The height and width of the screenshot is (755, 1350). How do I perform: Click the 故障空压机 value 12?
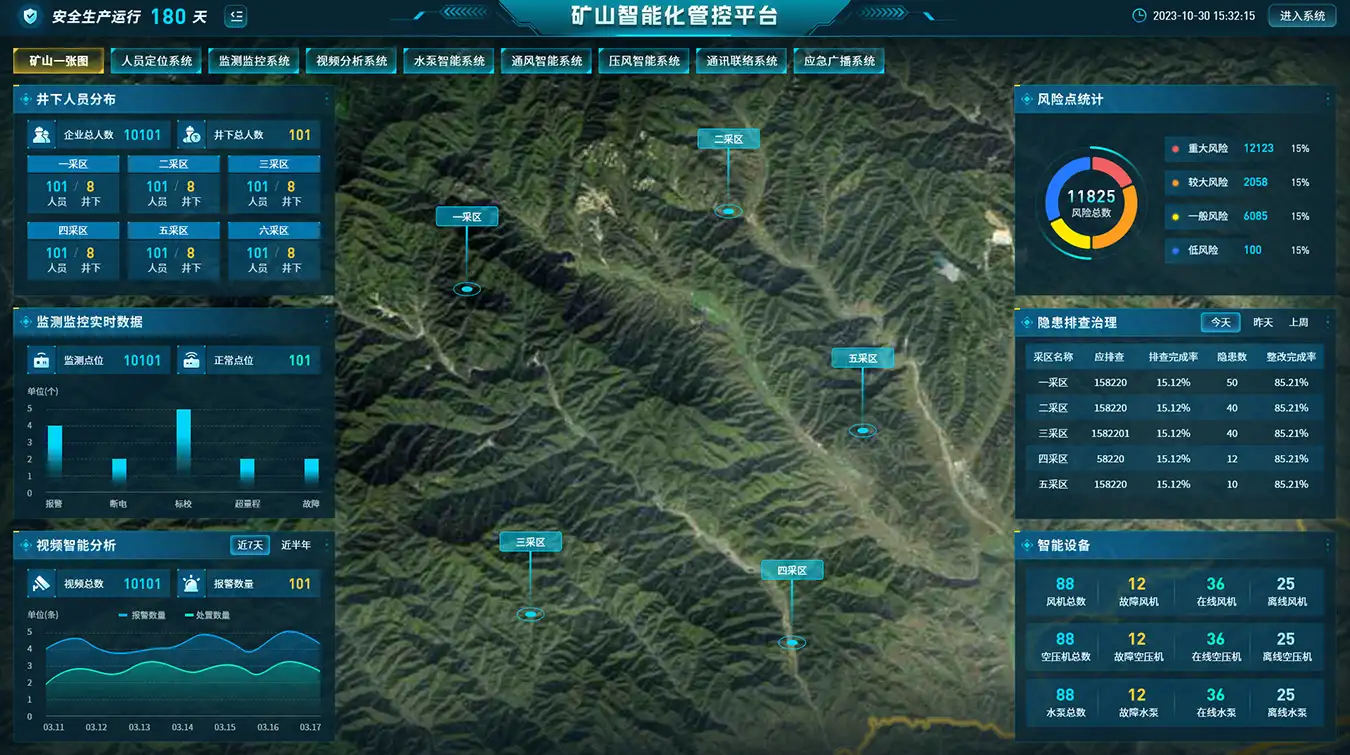click(1137, 639)
